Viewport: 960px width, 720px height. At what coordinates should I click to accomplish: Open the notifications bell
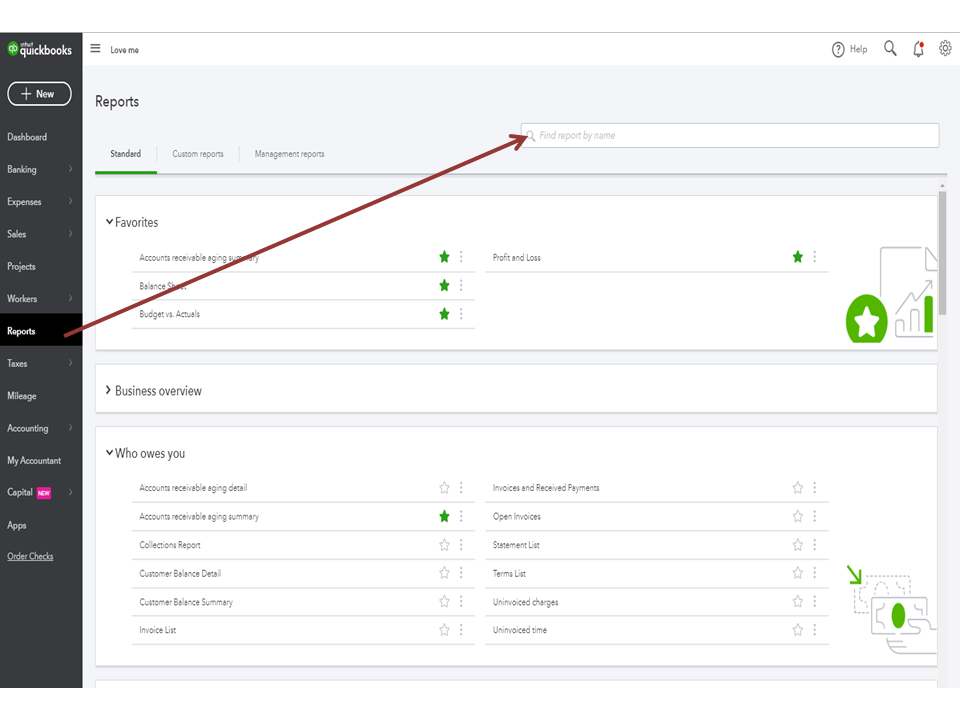click(x=918, y=49)
